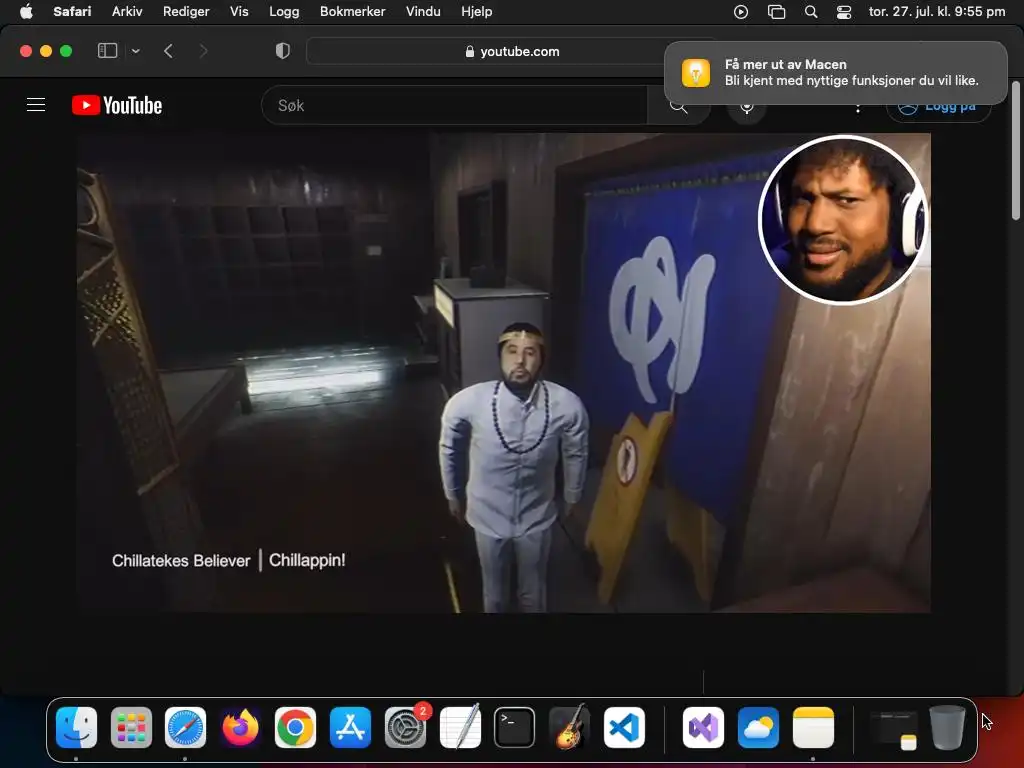Launch Firefox from the Dock

pyautogui.click(x=240, y=728)
